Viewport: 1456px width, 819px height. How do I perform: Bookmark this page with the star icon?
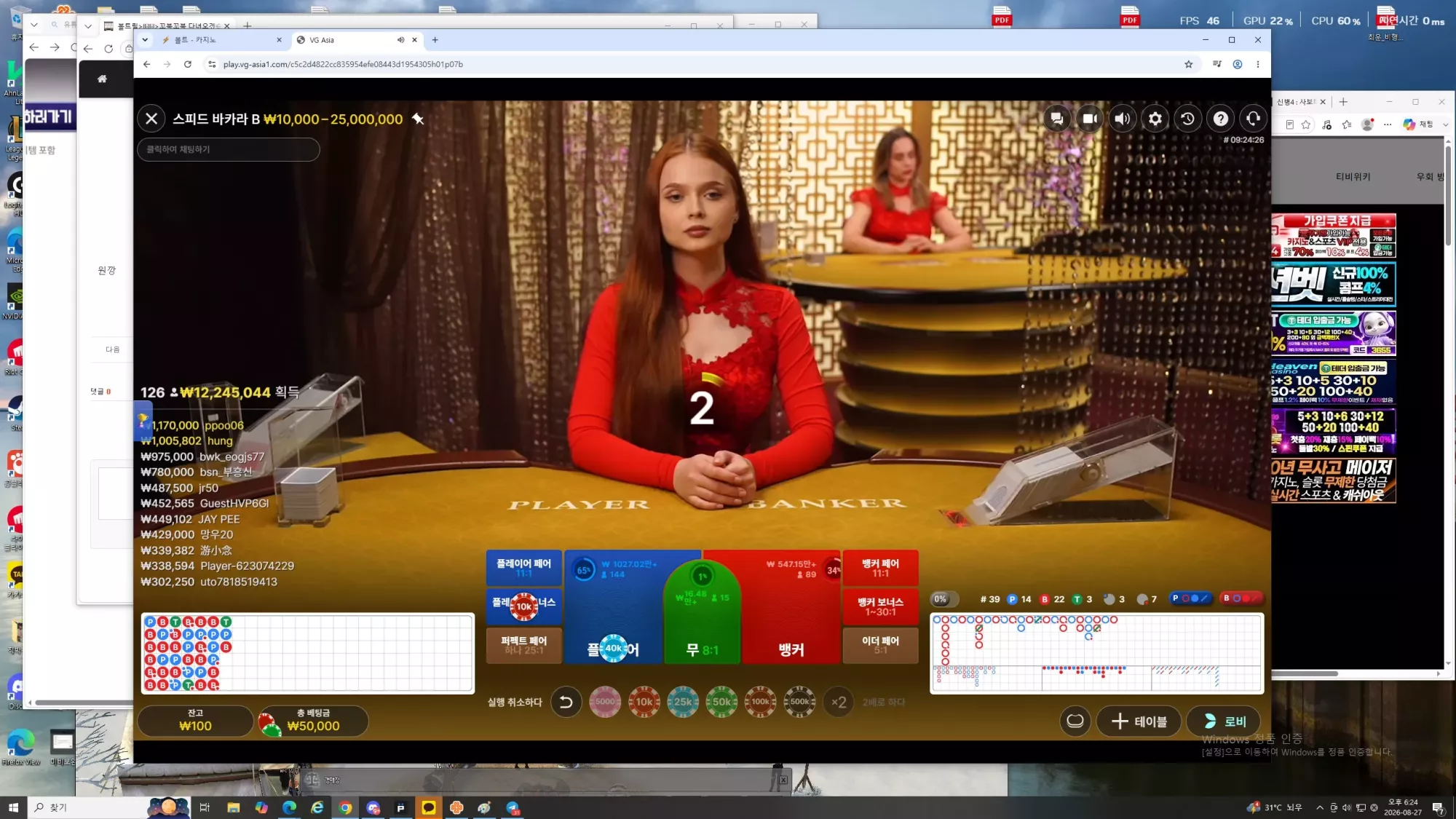click(x=1189, y=64)
